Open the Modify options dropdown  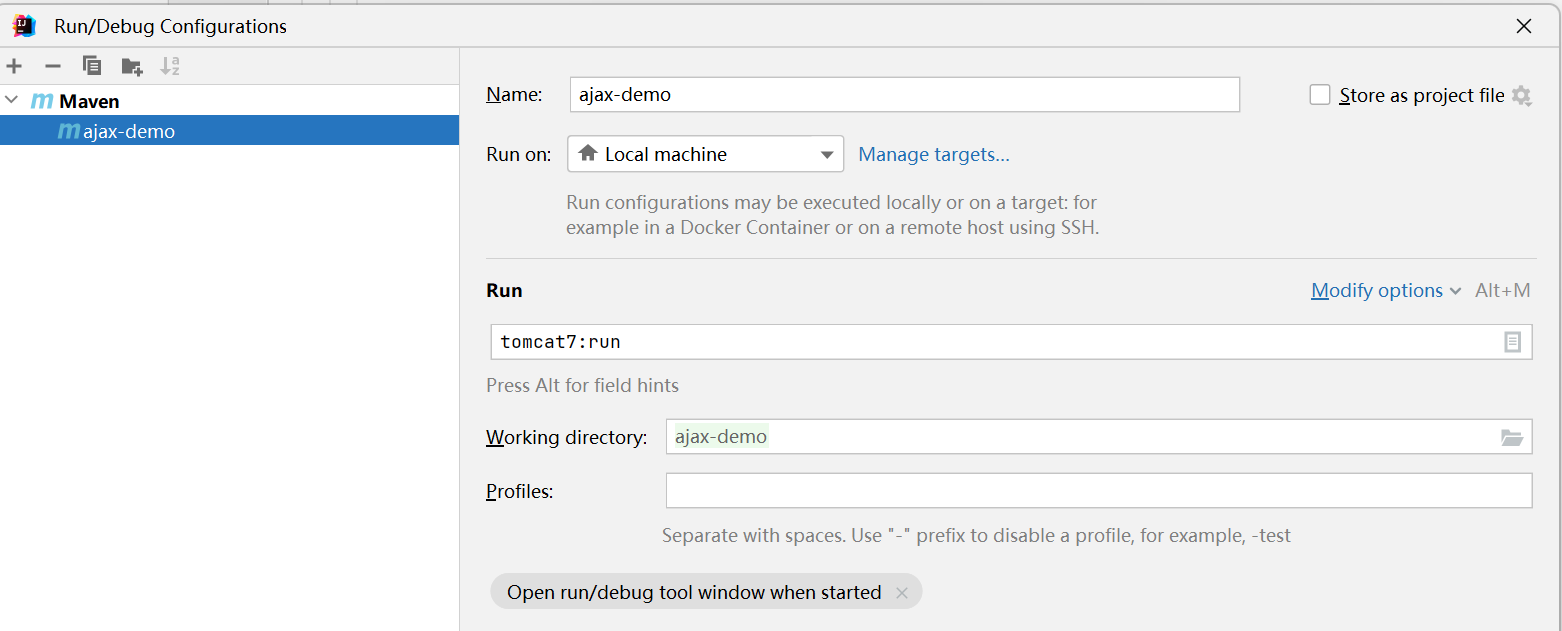(x=1384, y=290)
